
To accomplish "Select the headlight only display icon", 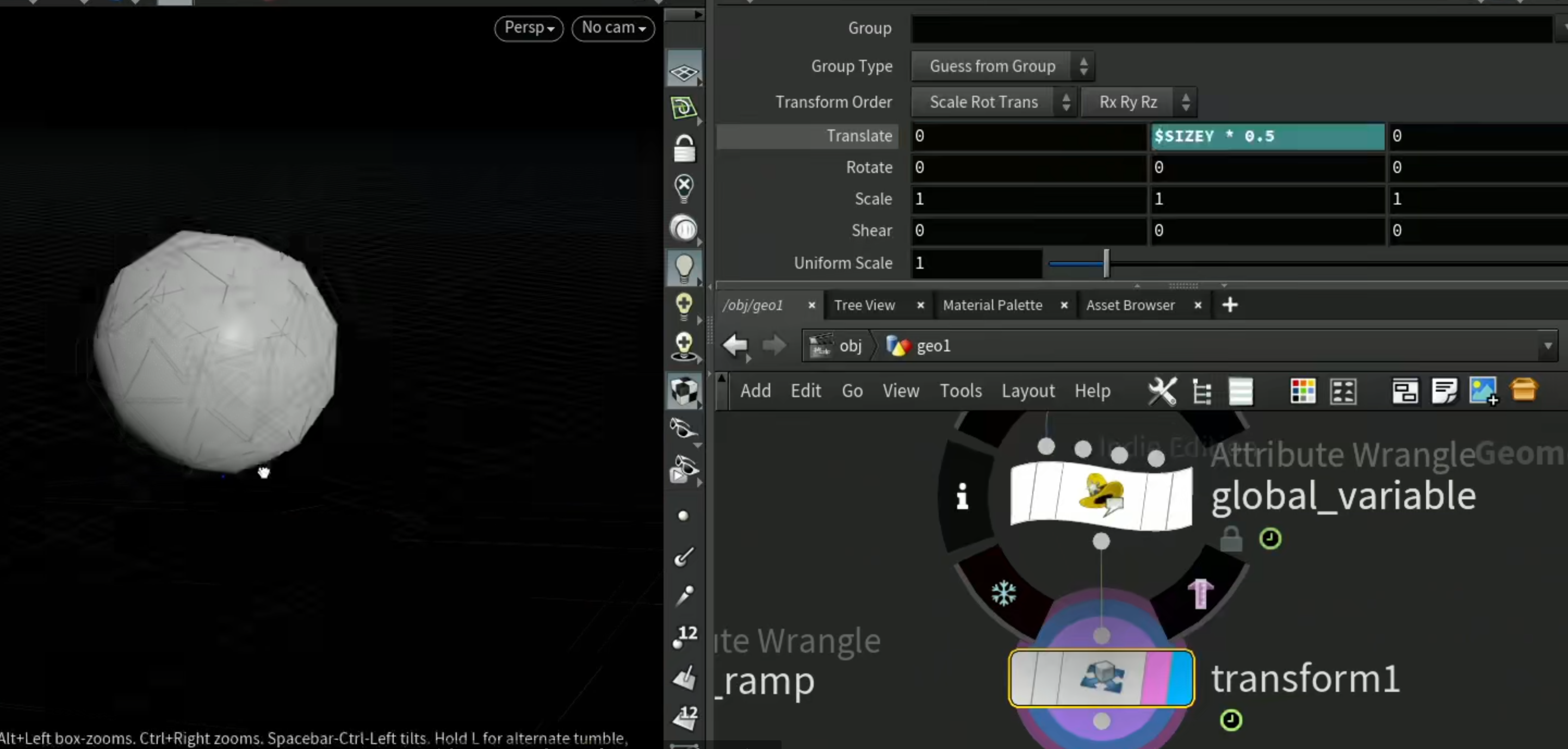I will 684,229.
